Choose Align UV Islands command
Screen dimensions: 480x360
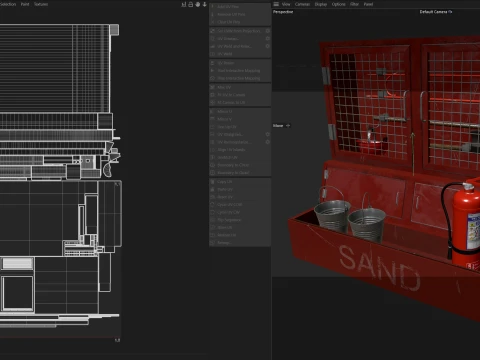click(240, 150)
